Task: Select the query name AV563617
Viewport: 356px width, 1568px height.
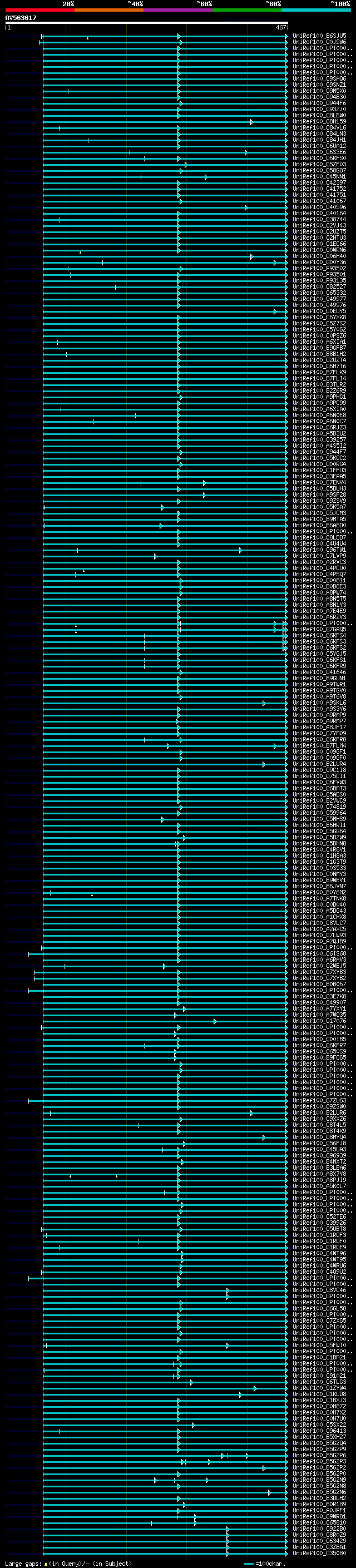Action: (x=21, y=18)
